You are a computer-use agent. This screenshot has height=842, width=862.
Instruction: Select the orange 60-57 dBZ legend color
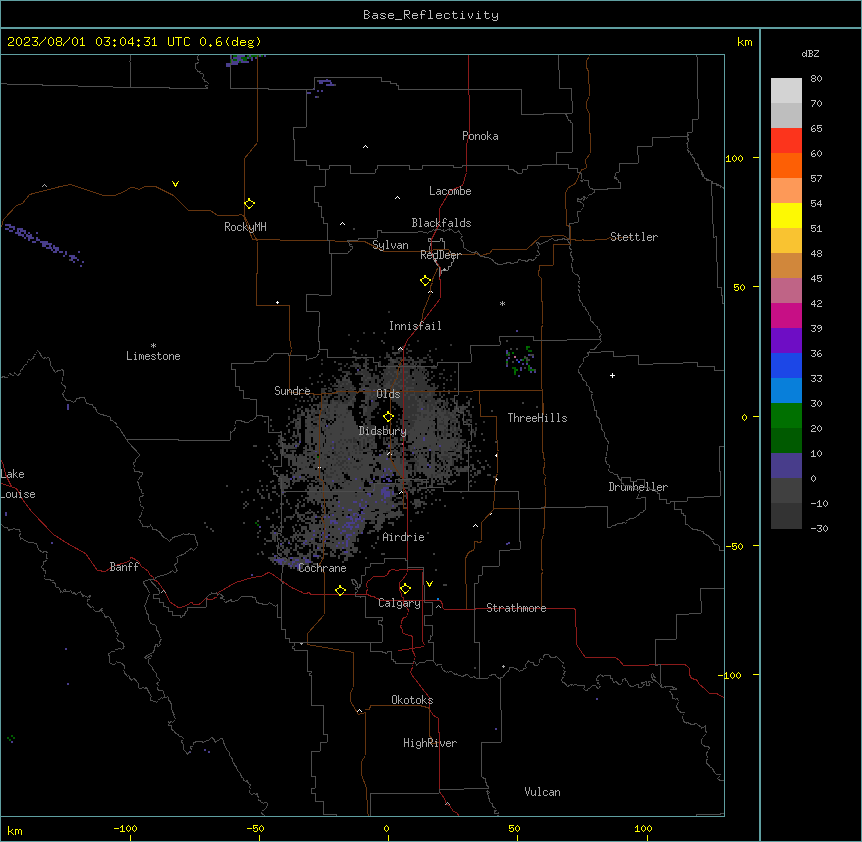[x=786, y=165]
